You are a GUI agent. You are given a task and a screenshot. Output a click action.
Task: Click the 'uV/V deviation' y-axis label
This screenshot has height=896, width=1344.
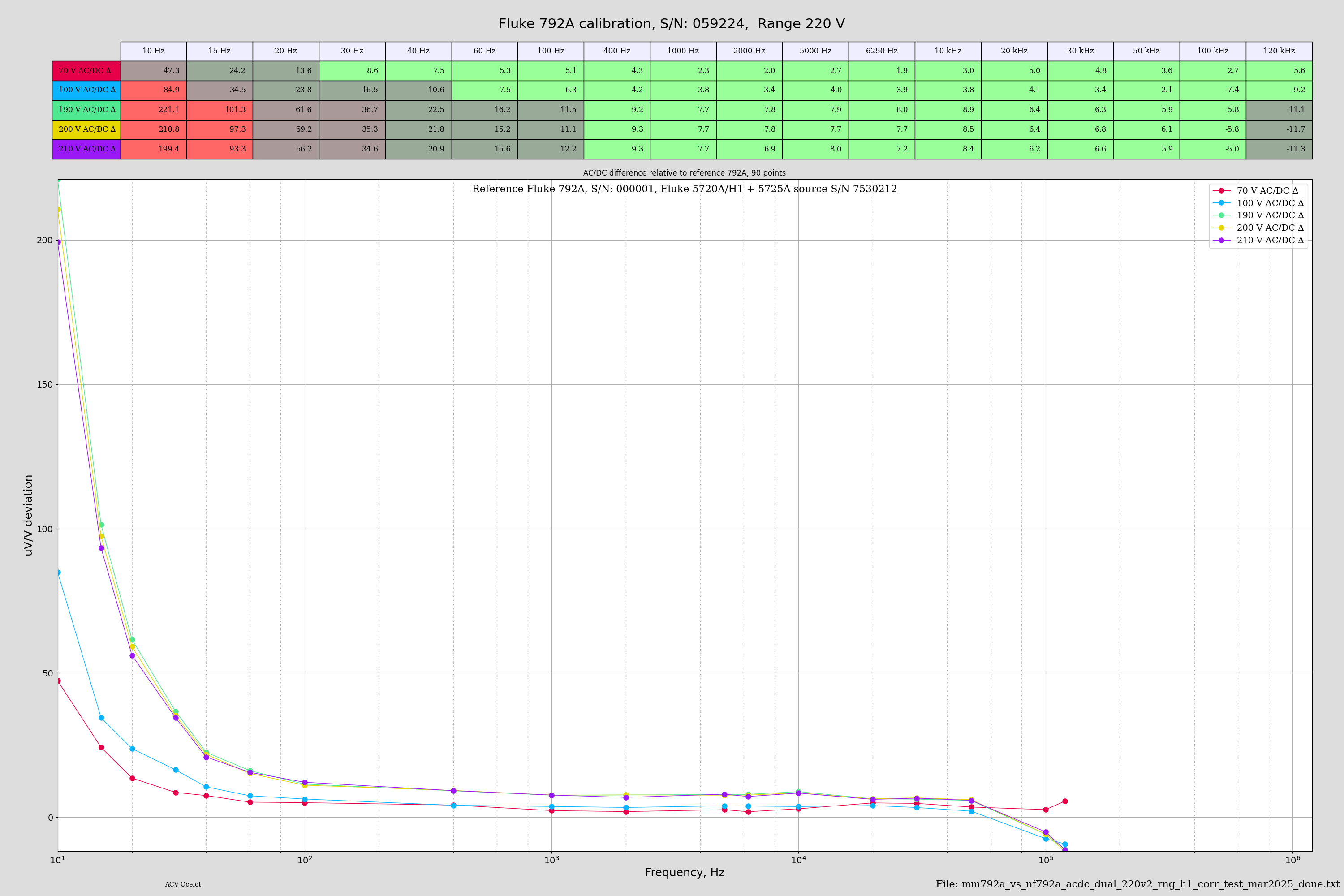(28, 516)
